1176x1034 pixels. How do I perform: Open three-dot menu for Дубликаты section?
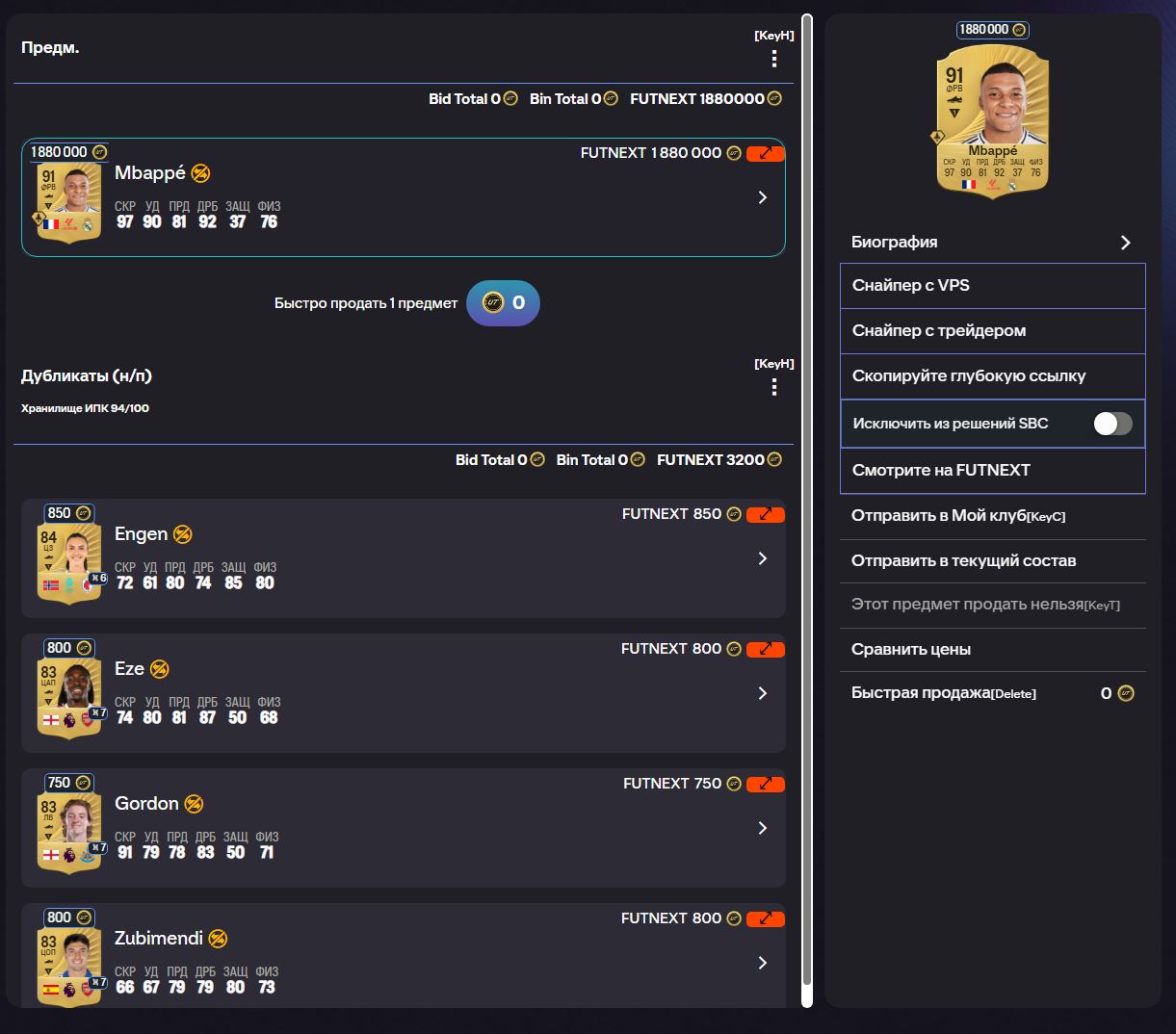pyautogui.click(x=774, y=387)
